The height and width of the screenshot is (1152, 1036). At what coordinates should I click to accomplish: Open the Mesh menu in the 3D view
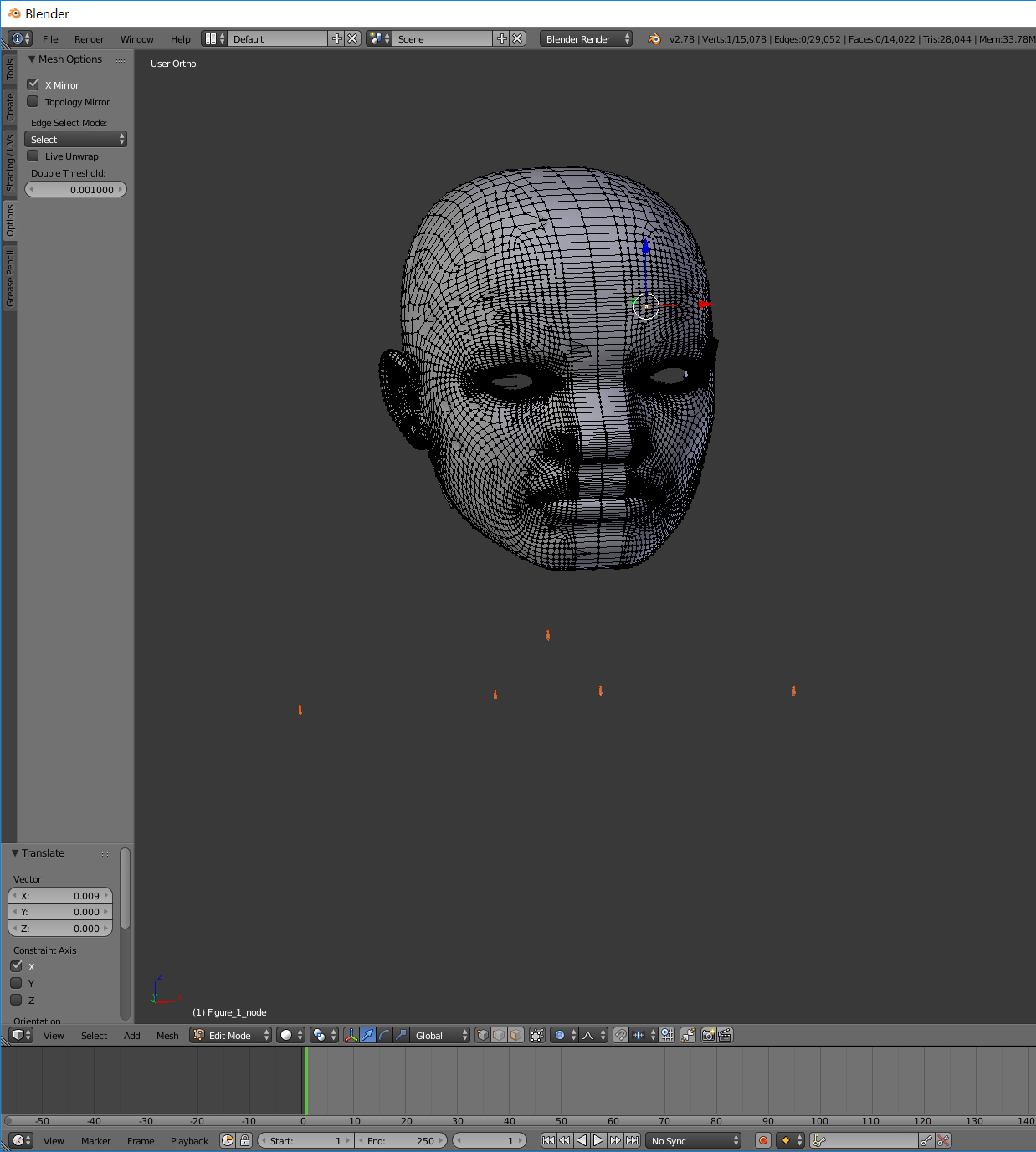pyautogui.click(x=167, y=1035)
